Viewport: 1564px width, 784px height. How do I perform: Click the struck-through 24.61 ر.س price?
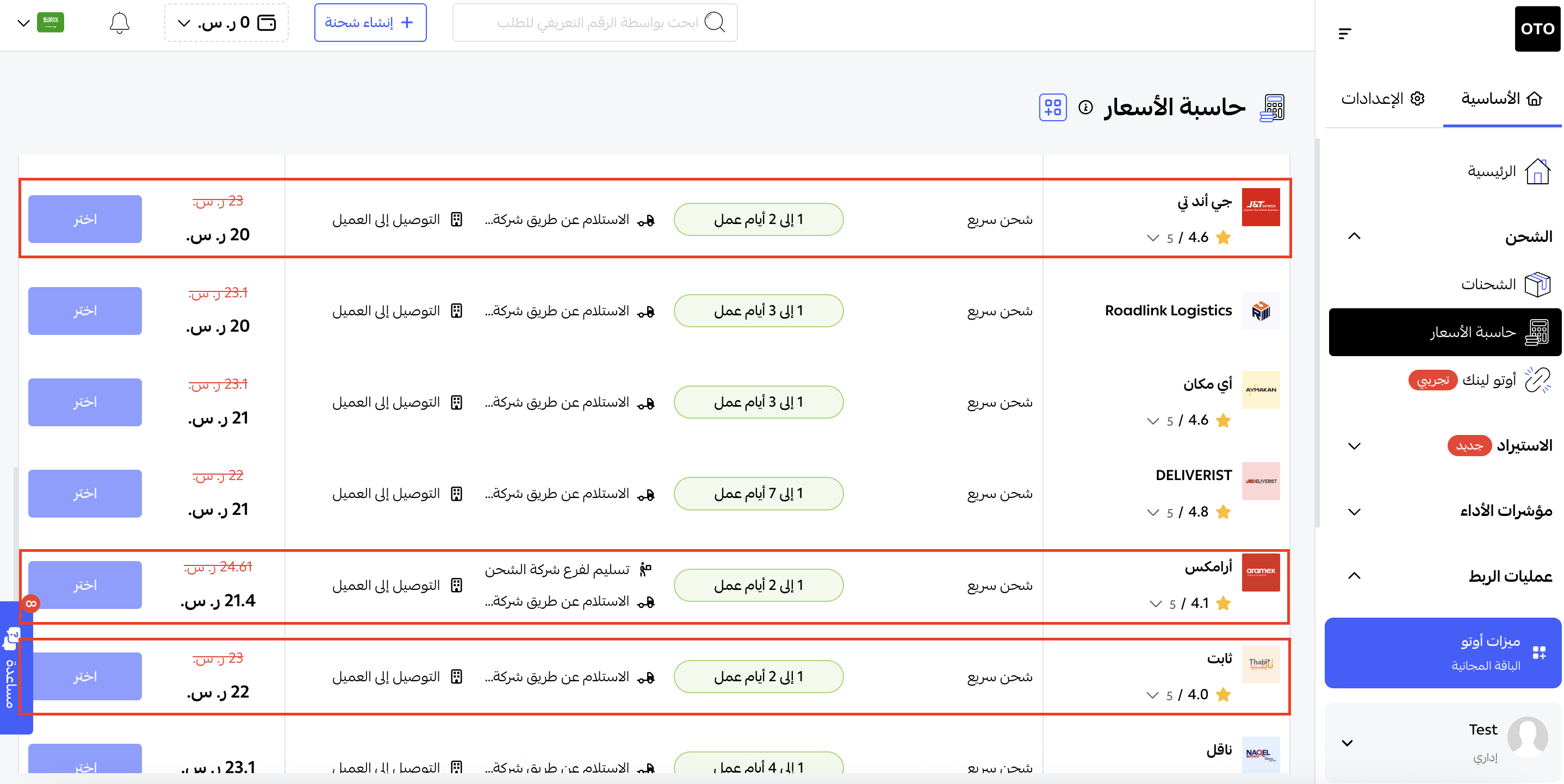click(218, 567)
